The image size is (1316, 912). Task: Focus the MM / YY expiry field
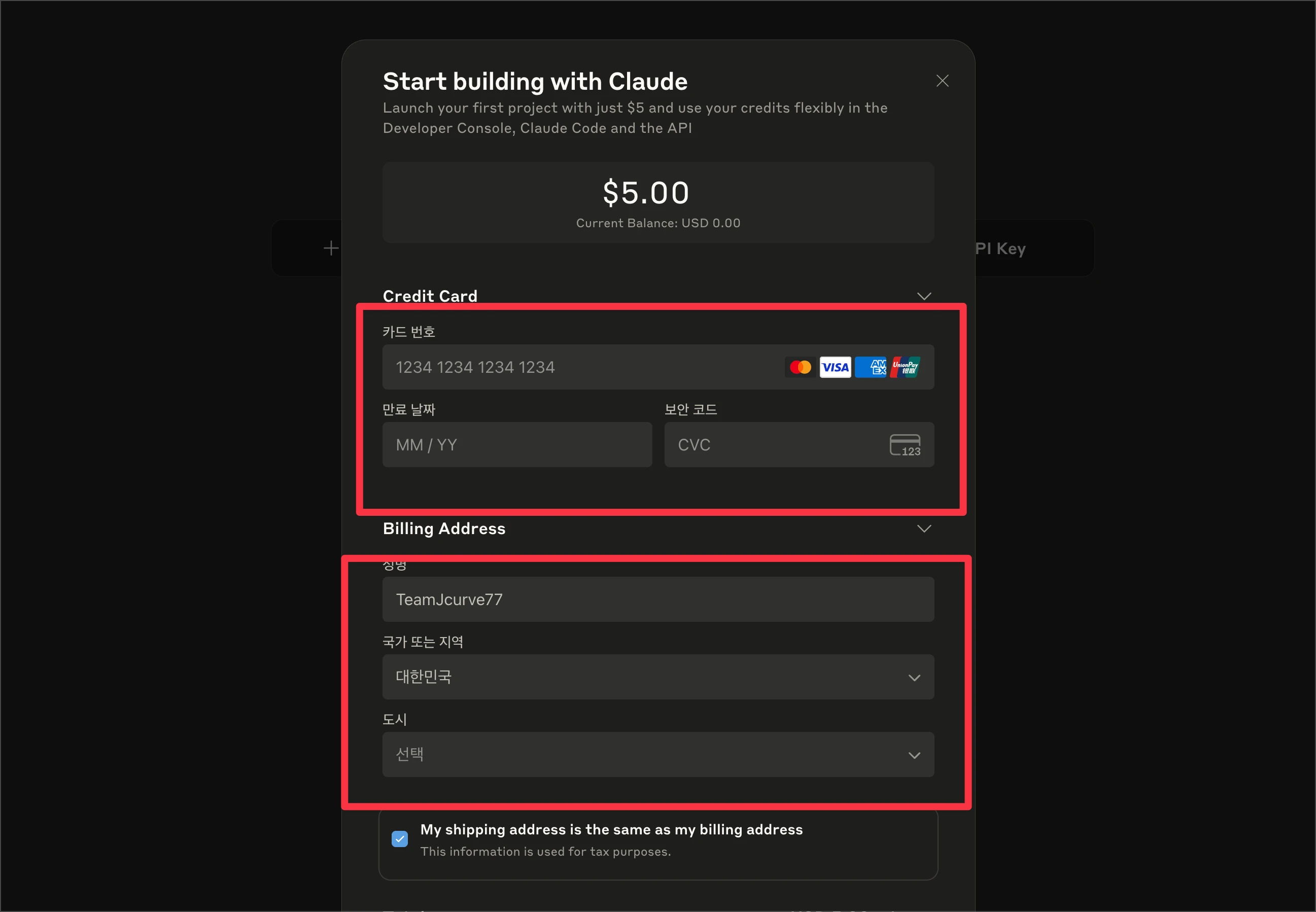517,444
